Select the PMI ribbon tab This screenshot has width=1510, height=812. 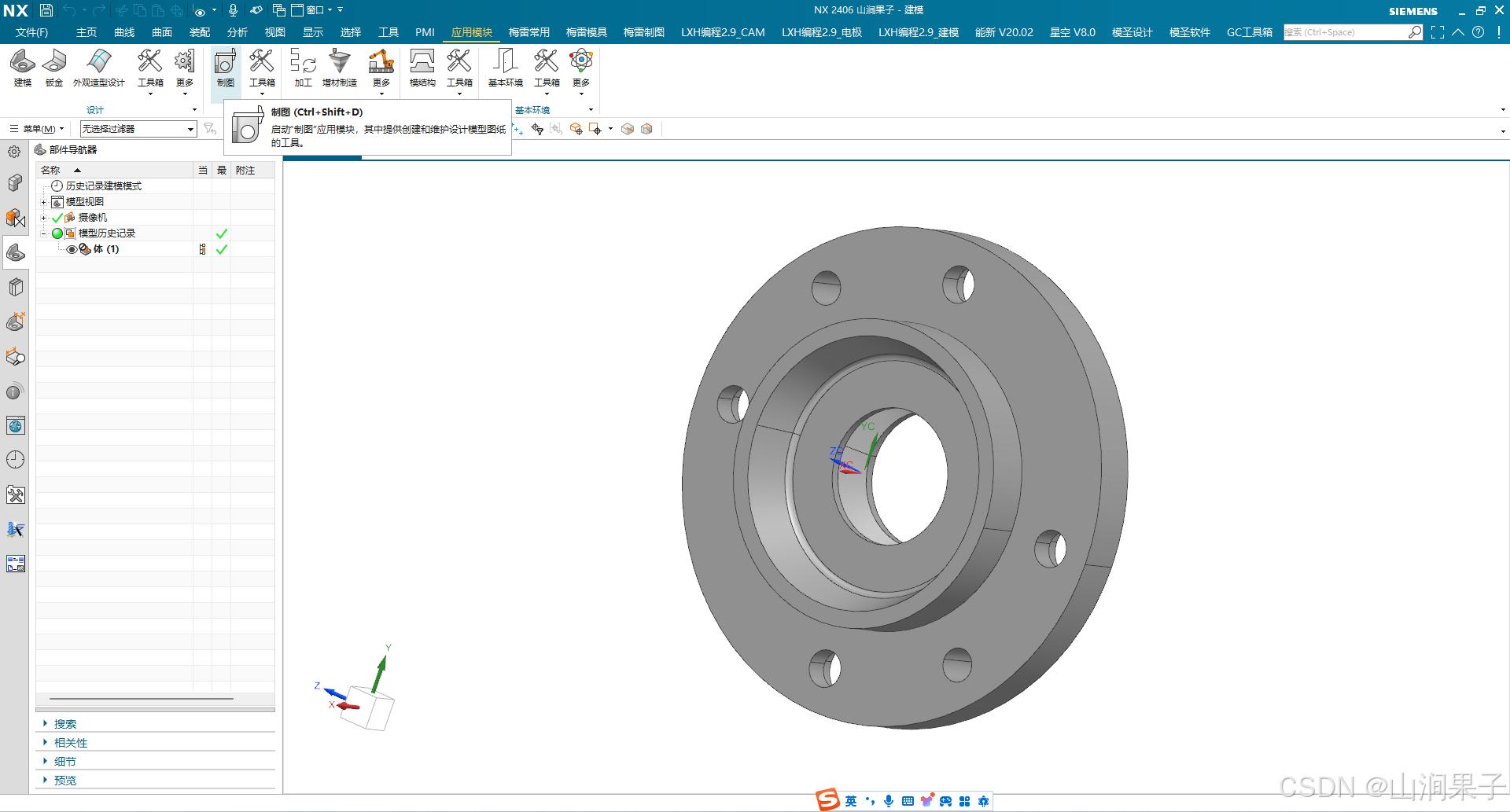click(425, 32)
